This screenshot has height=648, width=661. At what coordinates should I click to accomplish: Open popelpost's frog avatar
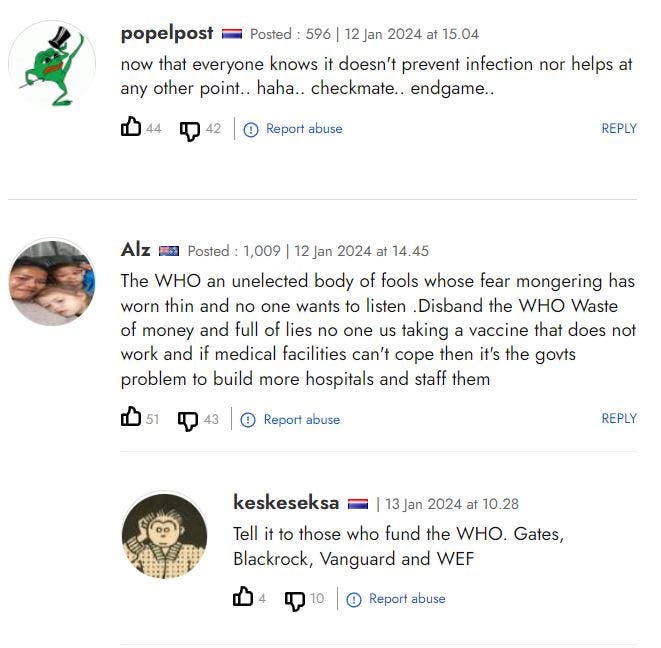(52, 64)
